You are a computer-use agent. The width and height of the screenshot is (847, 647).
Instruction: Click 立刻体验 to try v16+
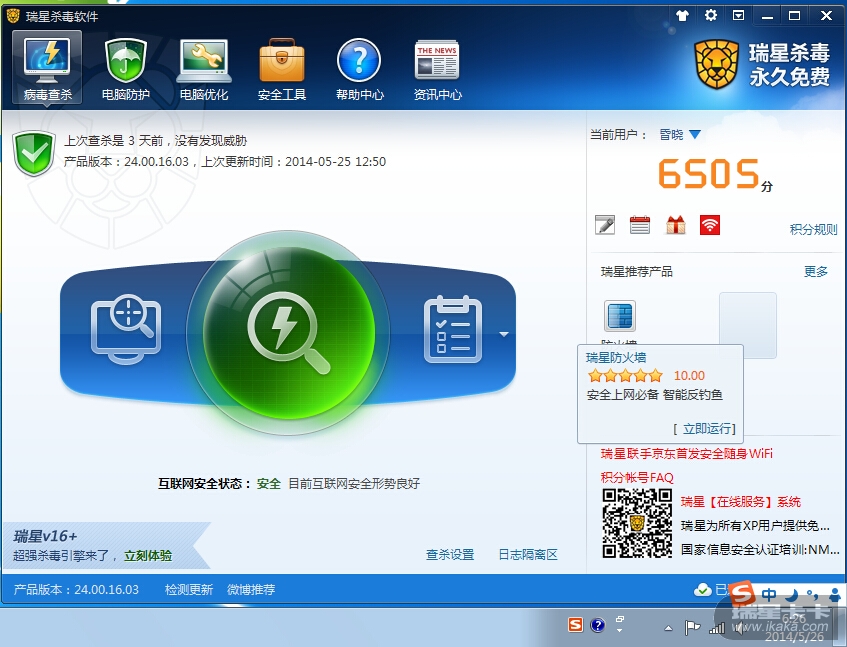[148, 556]
